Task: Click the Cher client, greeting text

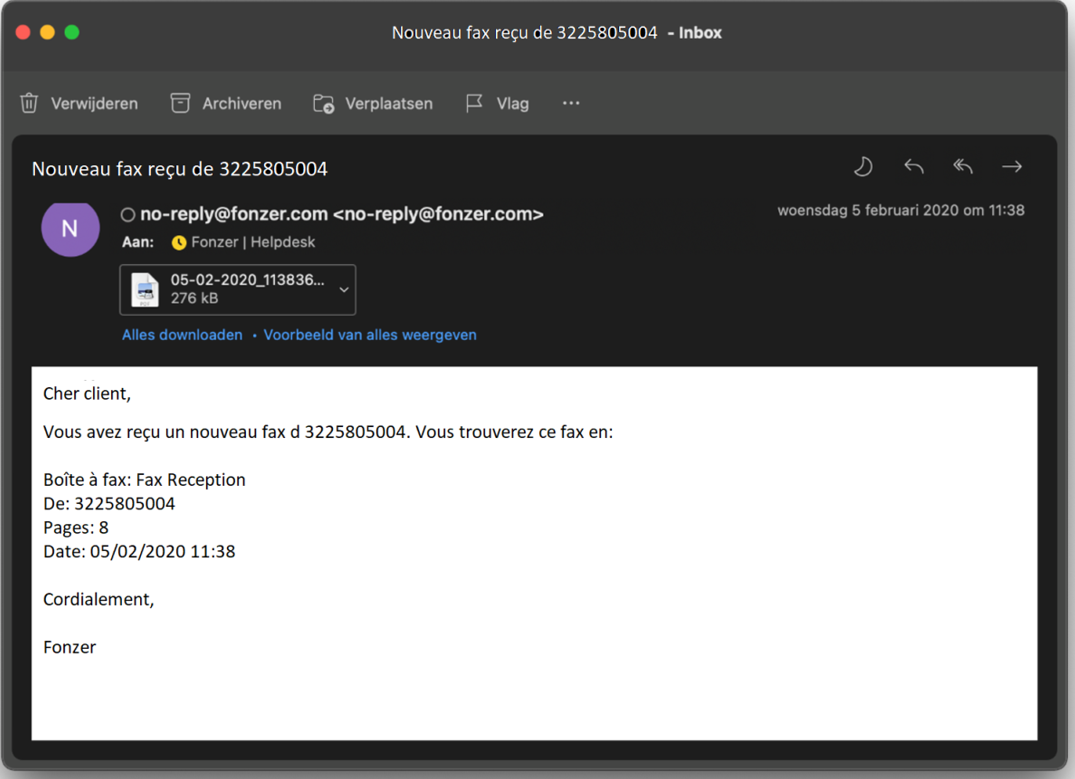Action: [87, 394]
